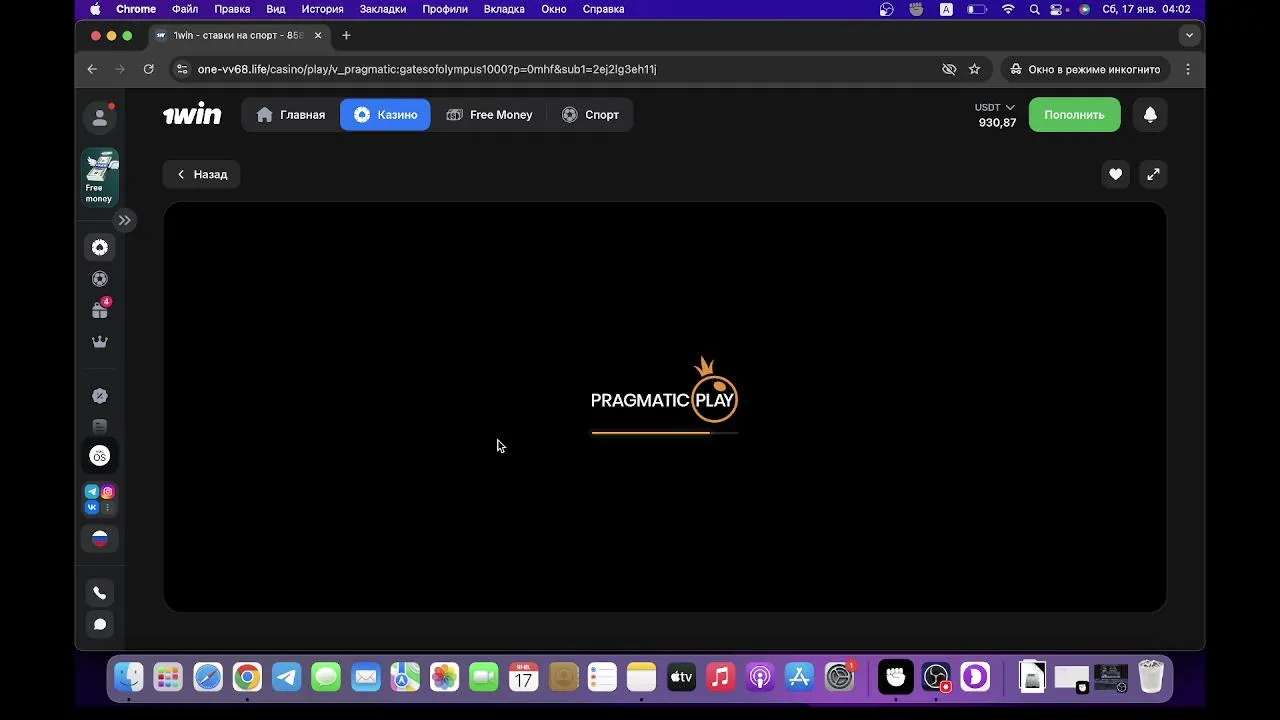Open the История menu
This screenshot has height=720, width=1280.
pos(323,9)
